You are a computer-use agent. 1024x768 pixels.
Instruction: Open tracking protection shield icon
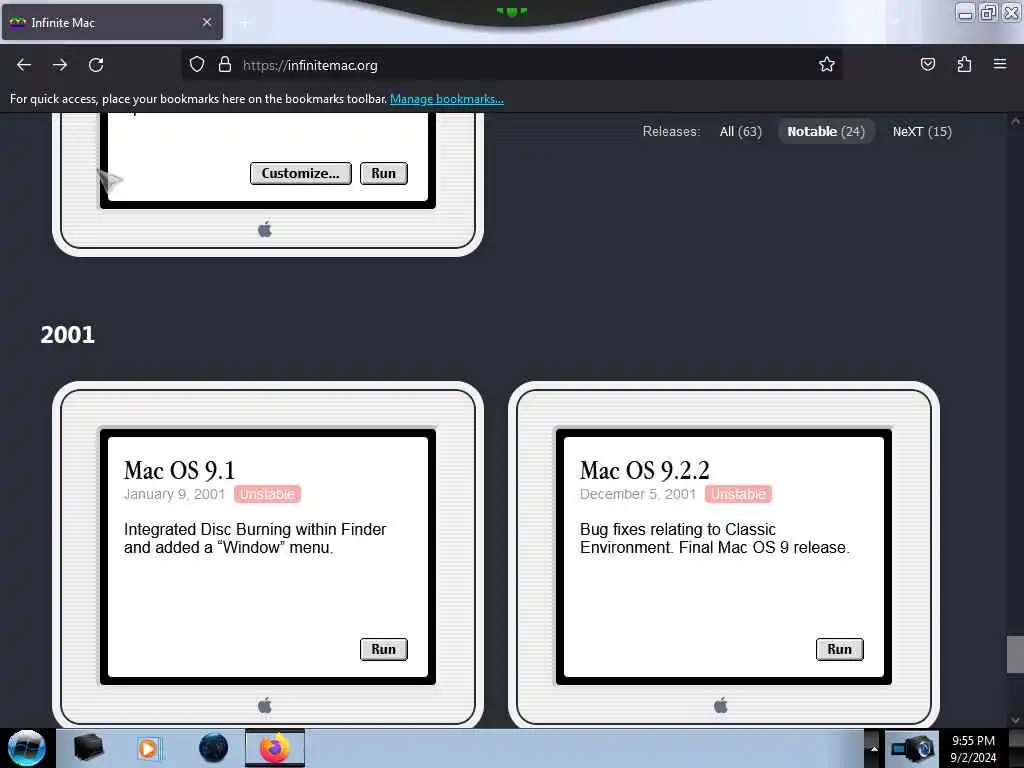tap(197, 65)
